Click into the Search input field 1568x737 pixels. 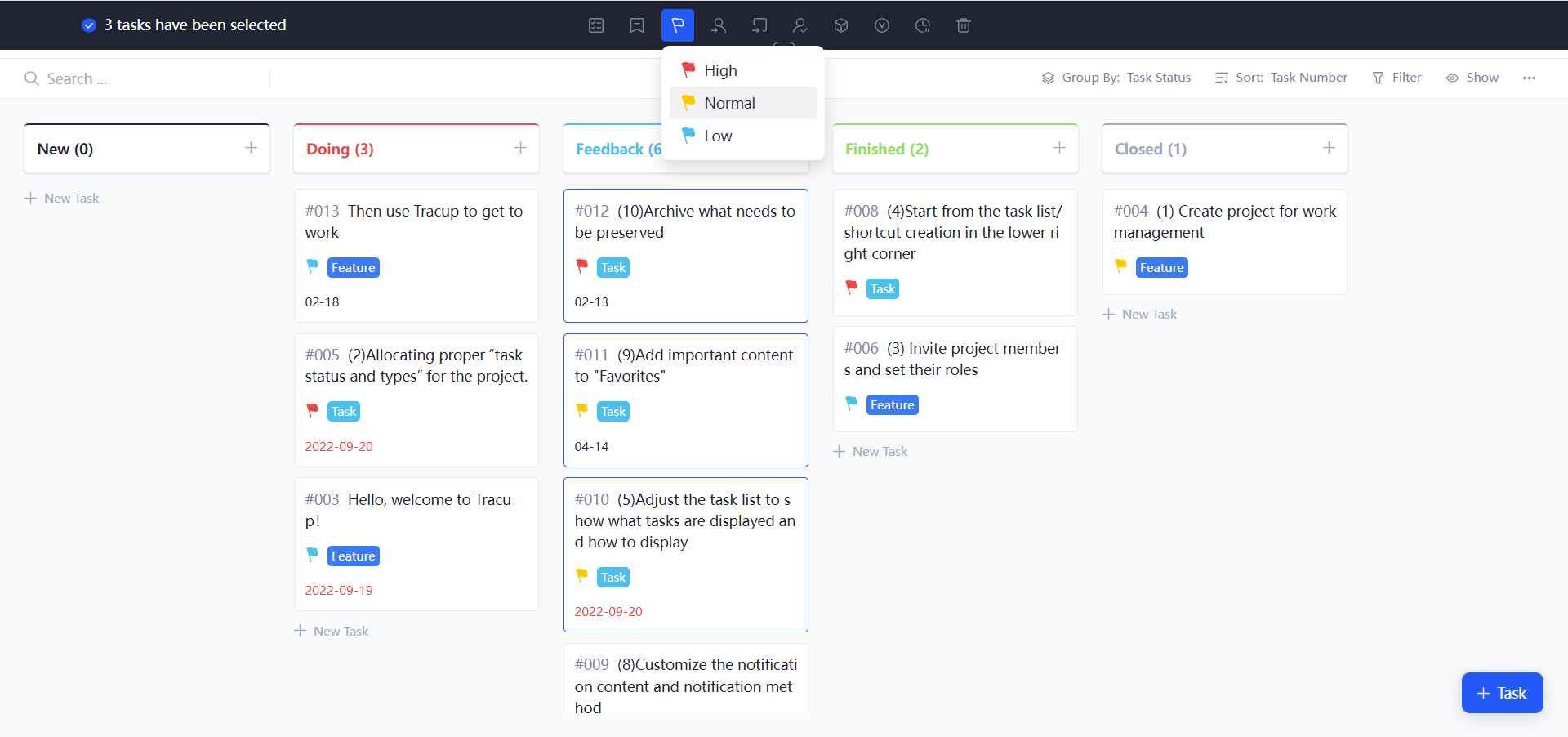click(147, 78)
